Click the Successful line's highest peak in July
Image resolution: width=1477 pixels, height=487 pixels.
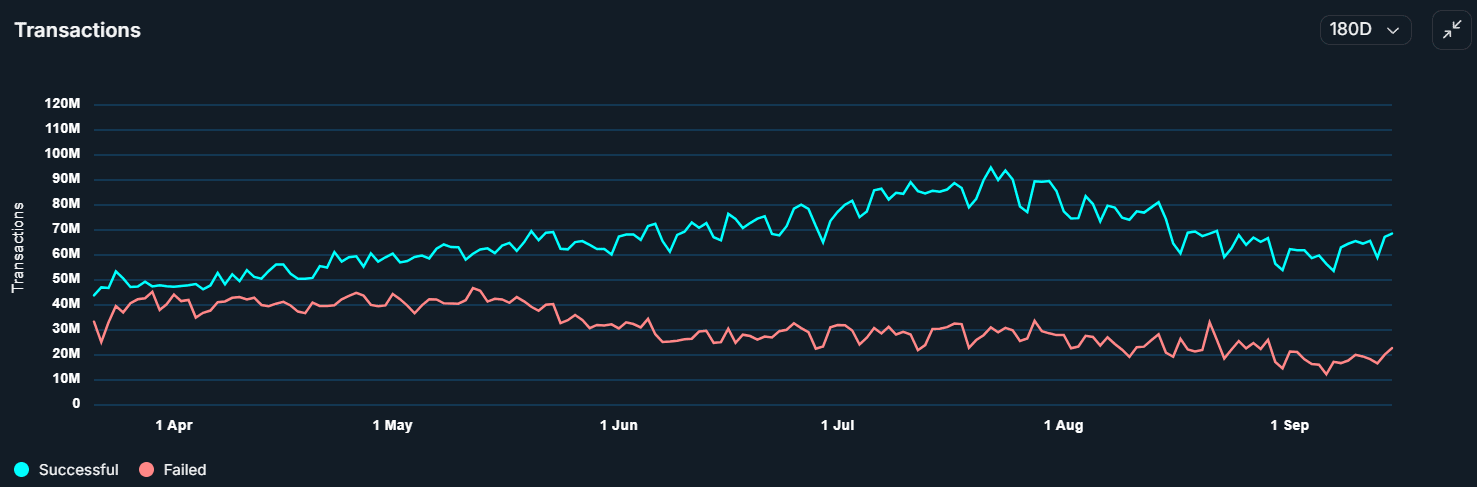click(991, 167)
